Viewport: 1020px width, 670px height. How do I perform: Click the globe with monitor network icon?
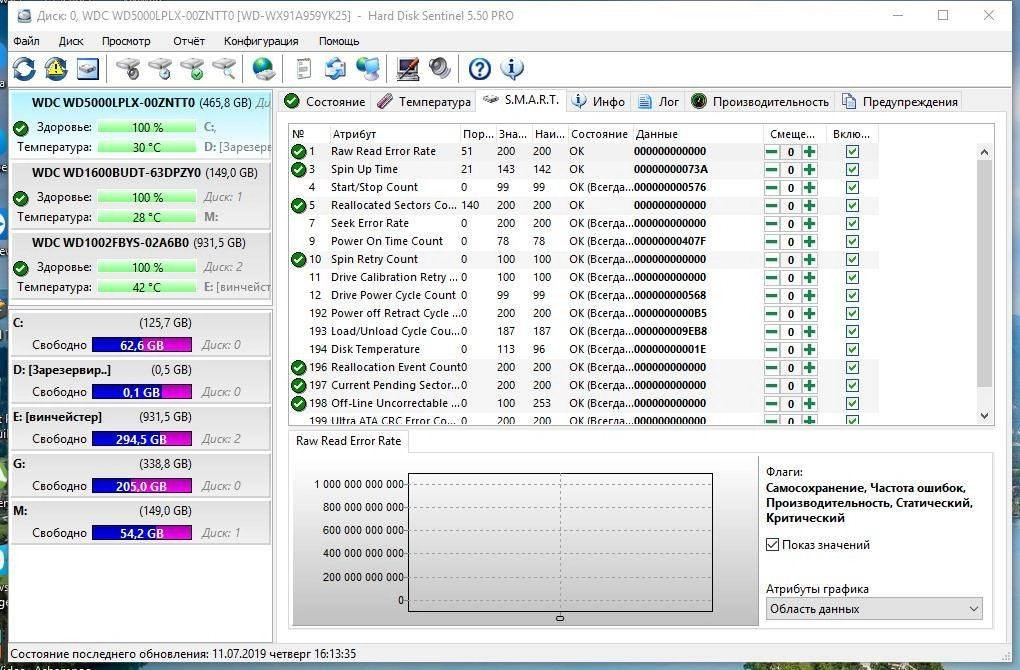point(368,68)
